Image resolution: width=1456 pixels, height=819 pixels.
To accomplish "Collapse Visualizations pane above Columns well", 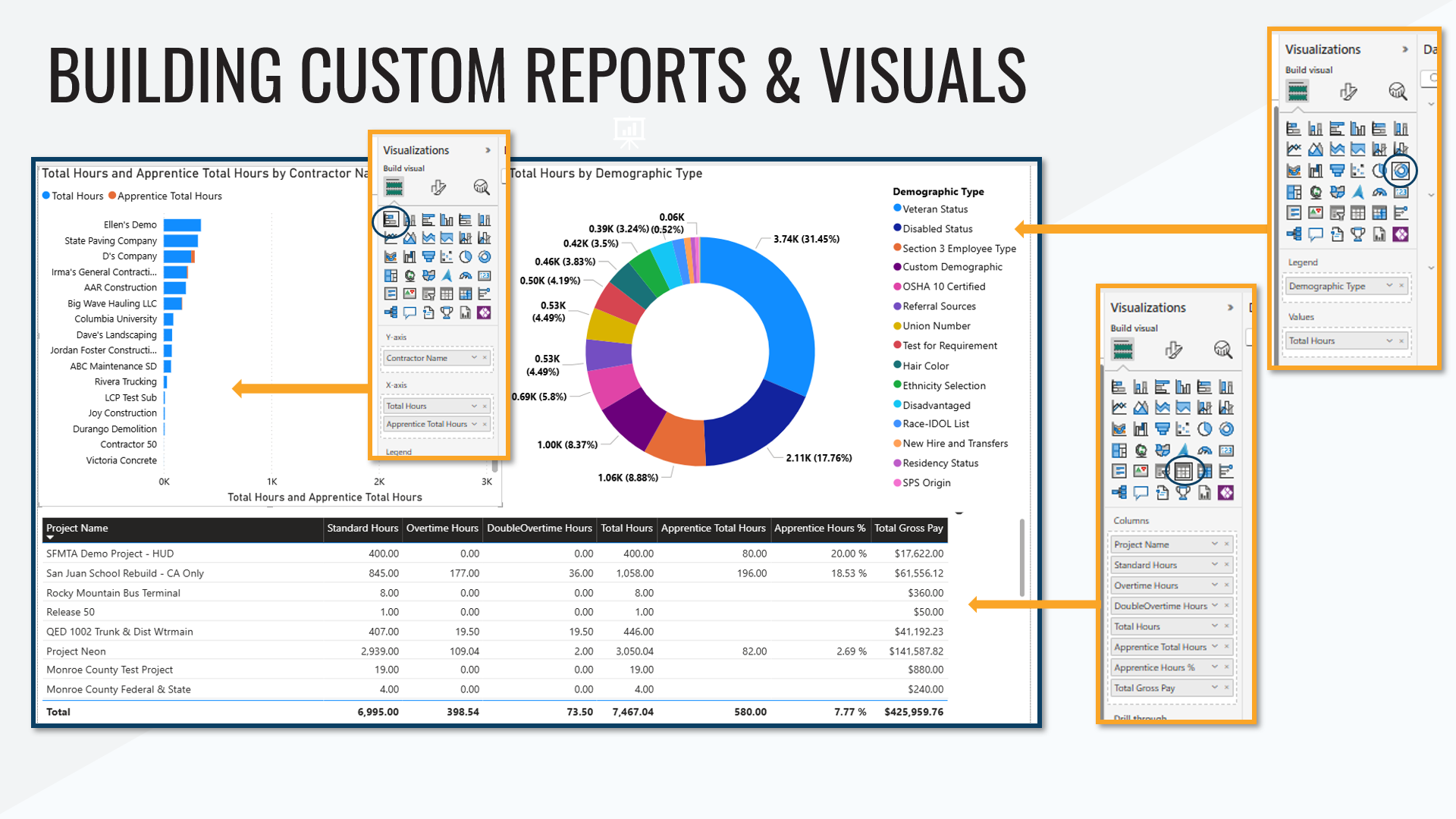I will coord(1230,307).
